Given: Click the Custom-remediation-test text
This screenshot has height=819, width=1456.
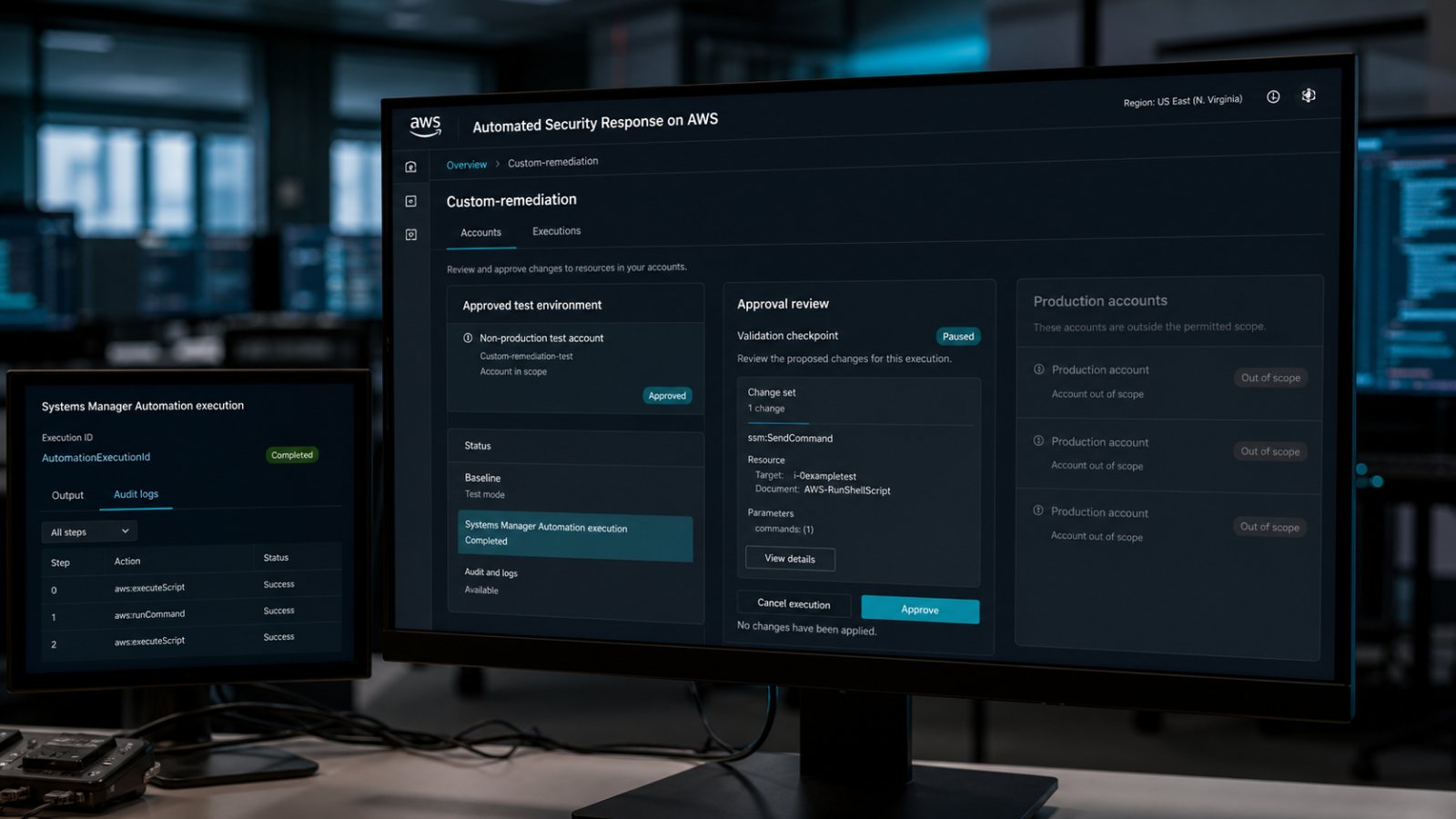Looking at the screenshot, I should click(526, 357).
